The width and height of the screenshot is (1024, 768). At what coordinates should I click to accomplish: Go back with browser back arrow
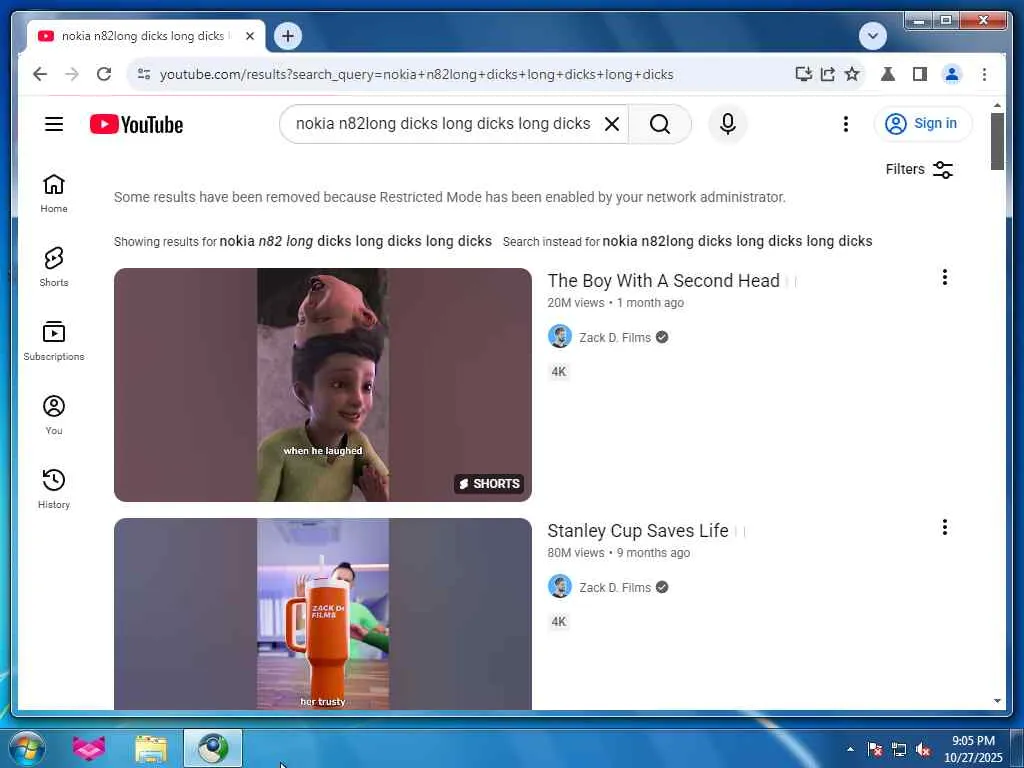40,74
